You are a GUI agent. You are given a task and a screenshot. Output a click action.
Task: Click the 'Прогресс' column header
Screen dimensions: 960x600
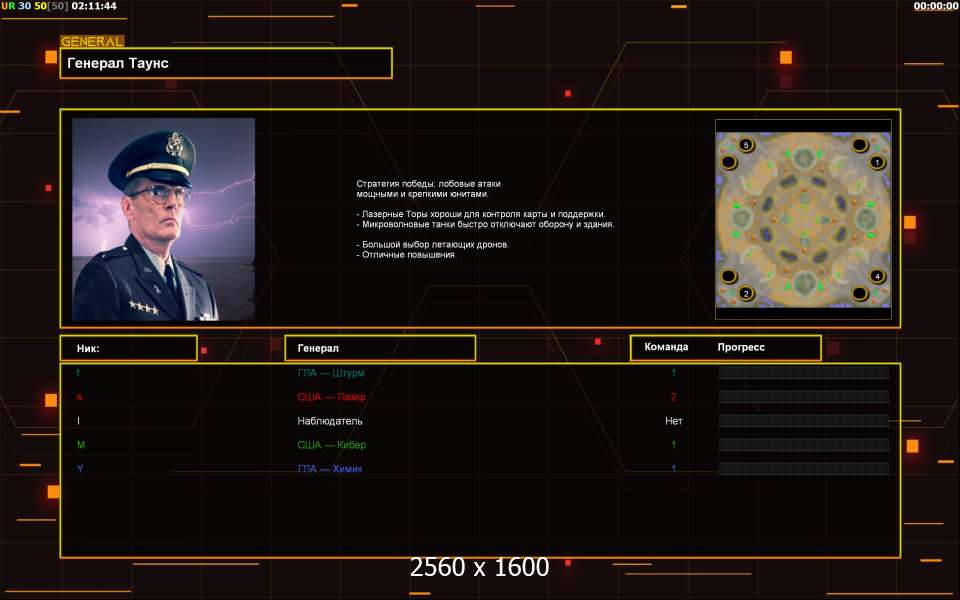(741, 347)
